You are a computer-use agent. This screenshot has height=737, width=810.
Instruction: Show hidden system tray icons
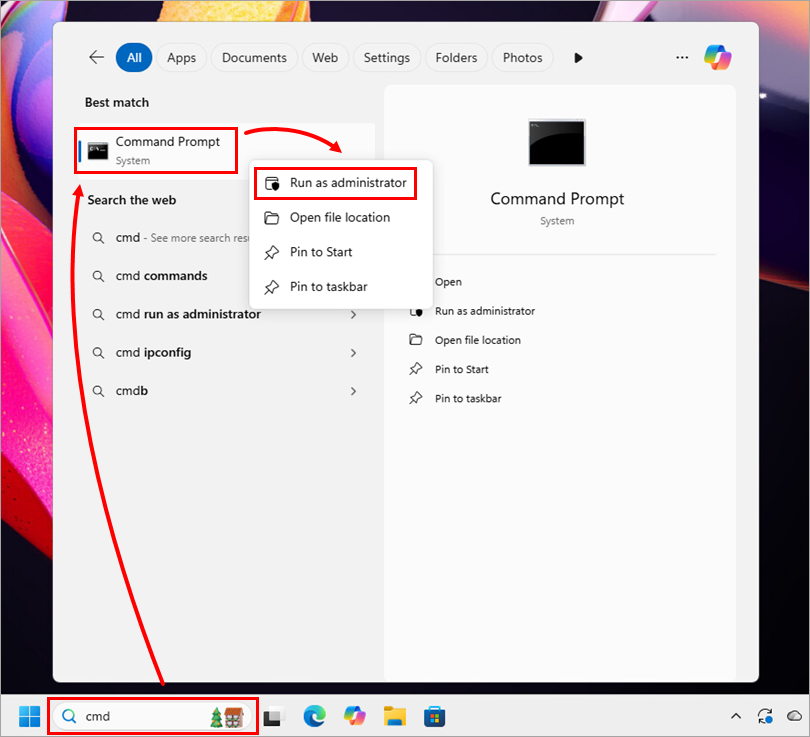pos(736,716)
